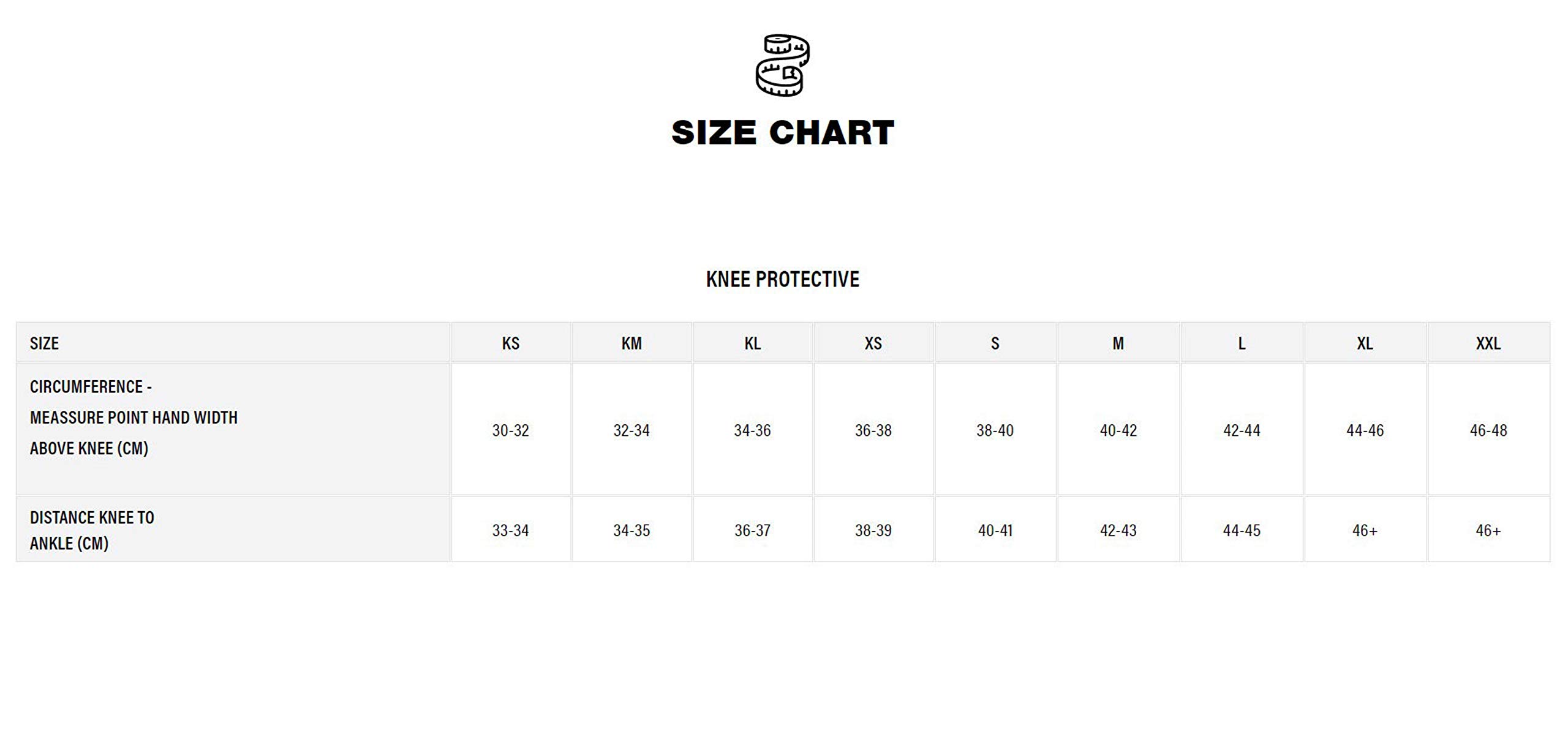Click the SIZE CHART heading
The width and height of the screenshot is (1568, 742).
pos(783,133)
